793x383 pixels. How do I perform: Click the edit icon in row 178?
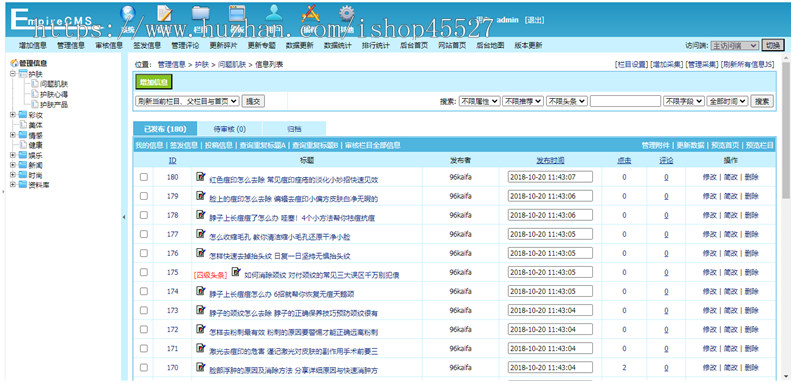click(x=201, y=215)
